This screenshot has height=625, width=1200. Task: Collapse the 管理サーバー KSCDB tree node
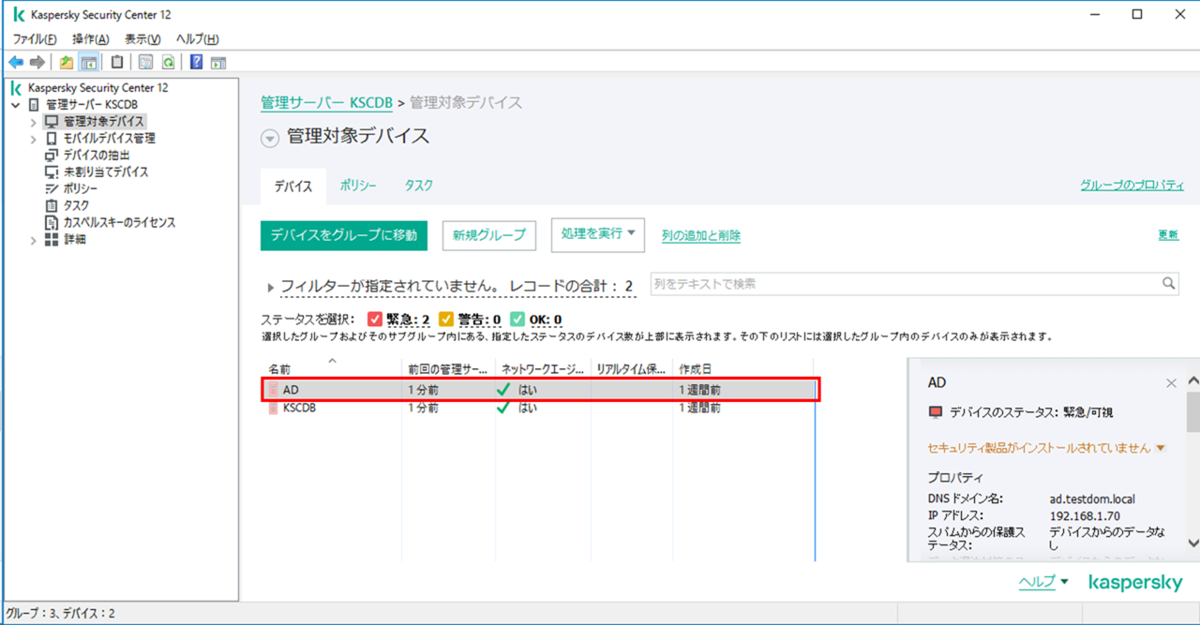coord(16,105)
